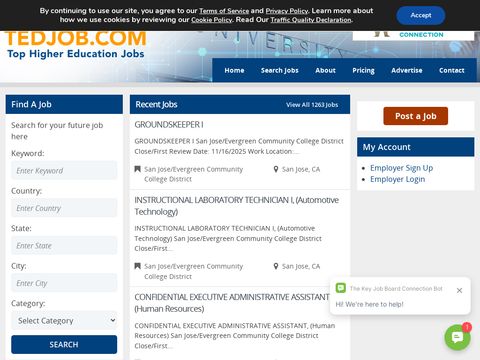Click the Country input field
Viewport: 480px width, 360px height.
64,208
